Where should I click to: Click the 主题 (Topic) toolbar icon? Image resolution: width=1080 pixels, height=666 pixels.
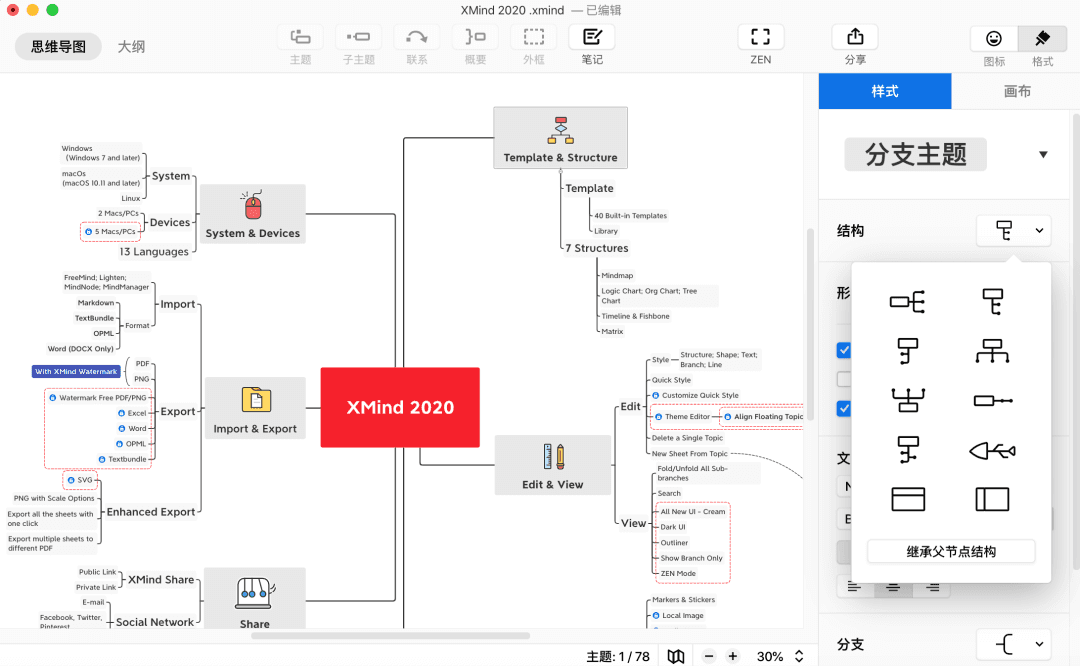pyautogui.click(x=300, y=37)
